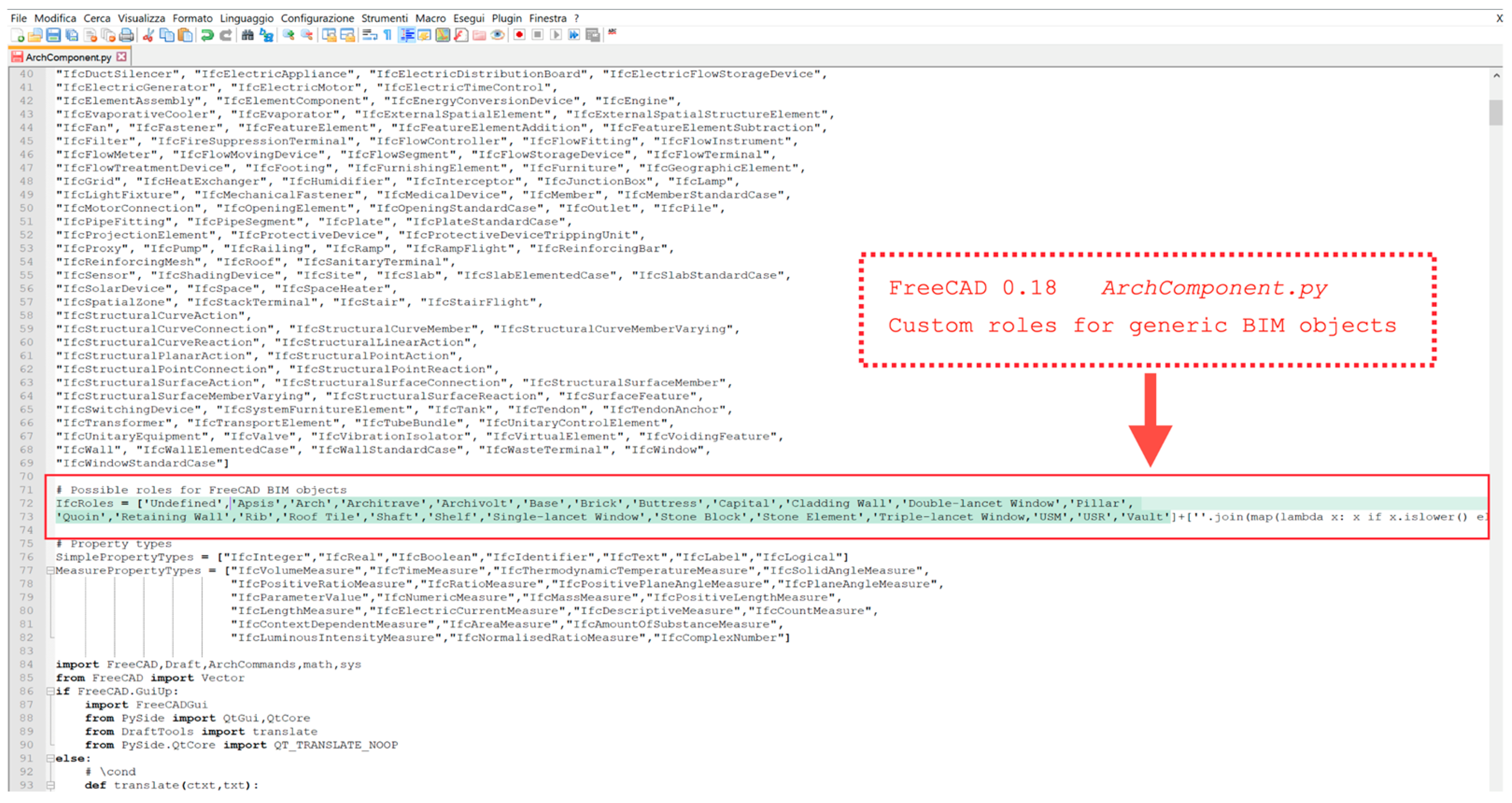Open the Linguaggio menu
This screenshot has width=1512, height=803.
click(x=247, y=18)
